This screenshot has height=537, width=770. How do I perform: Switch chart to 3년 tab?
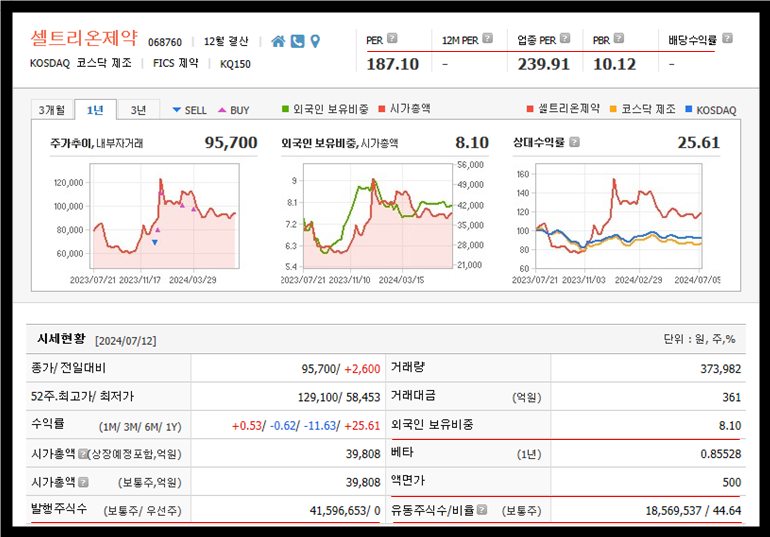(x=138, y=109)
